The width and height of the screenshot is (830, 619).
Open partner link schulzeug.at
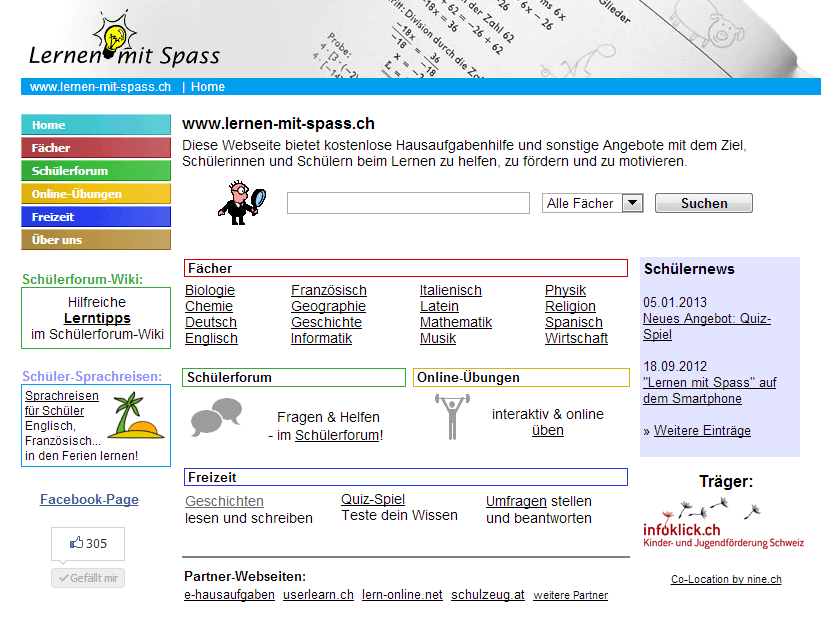(x=488, y=595)
